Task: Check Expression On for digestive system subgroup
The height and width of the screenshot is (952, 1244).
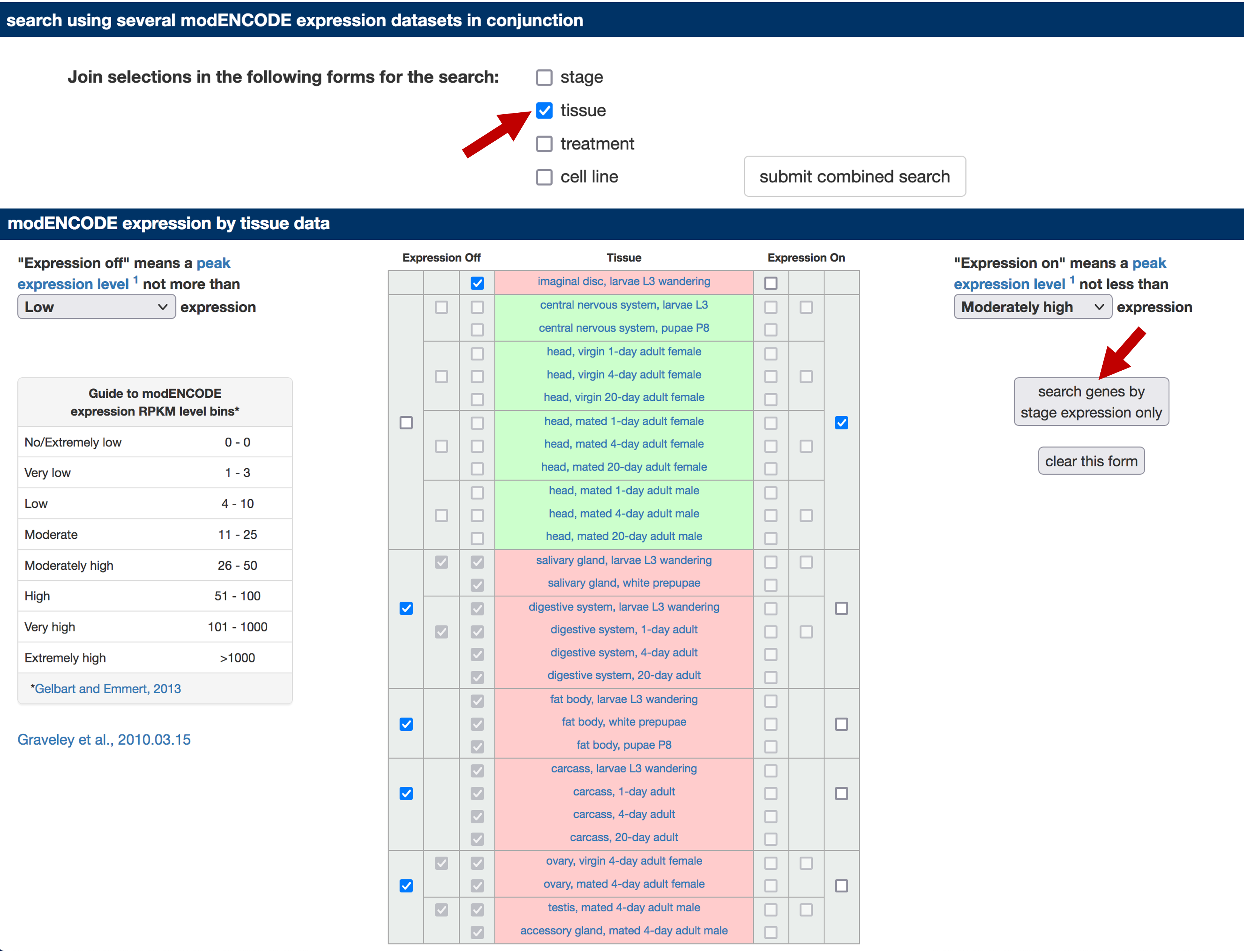Action: (806, 632)
